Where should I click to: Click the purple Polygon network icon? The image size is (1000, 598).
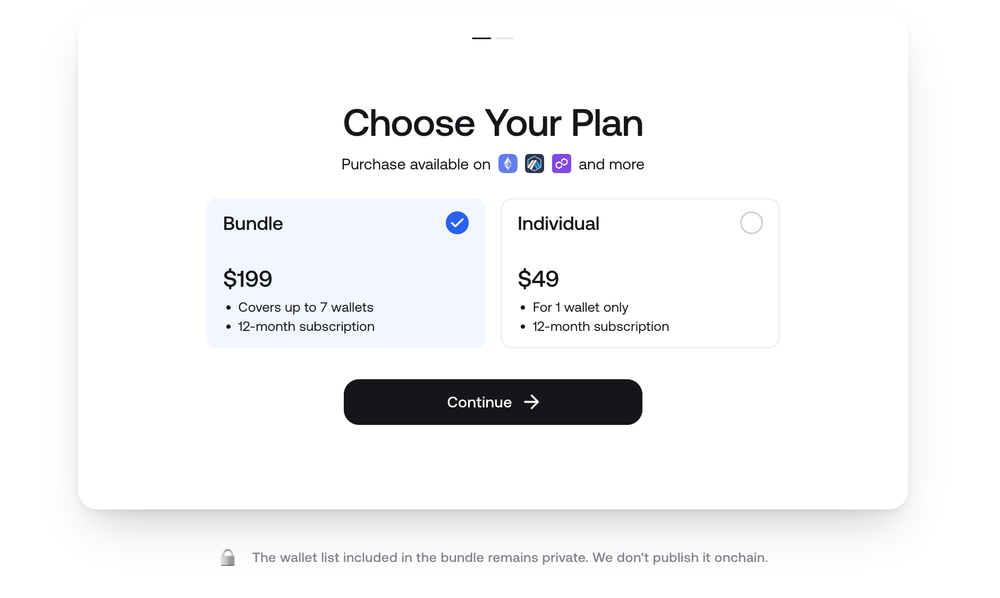pos(562,164)
